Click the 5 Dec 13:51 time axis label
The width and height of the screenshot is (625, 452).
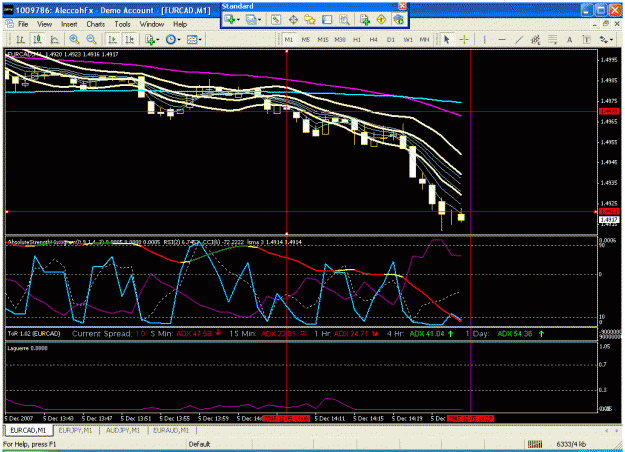click(x=136, y=419)
